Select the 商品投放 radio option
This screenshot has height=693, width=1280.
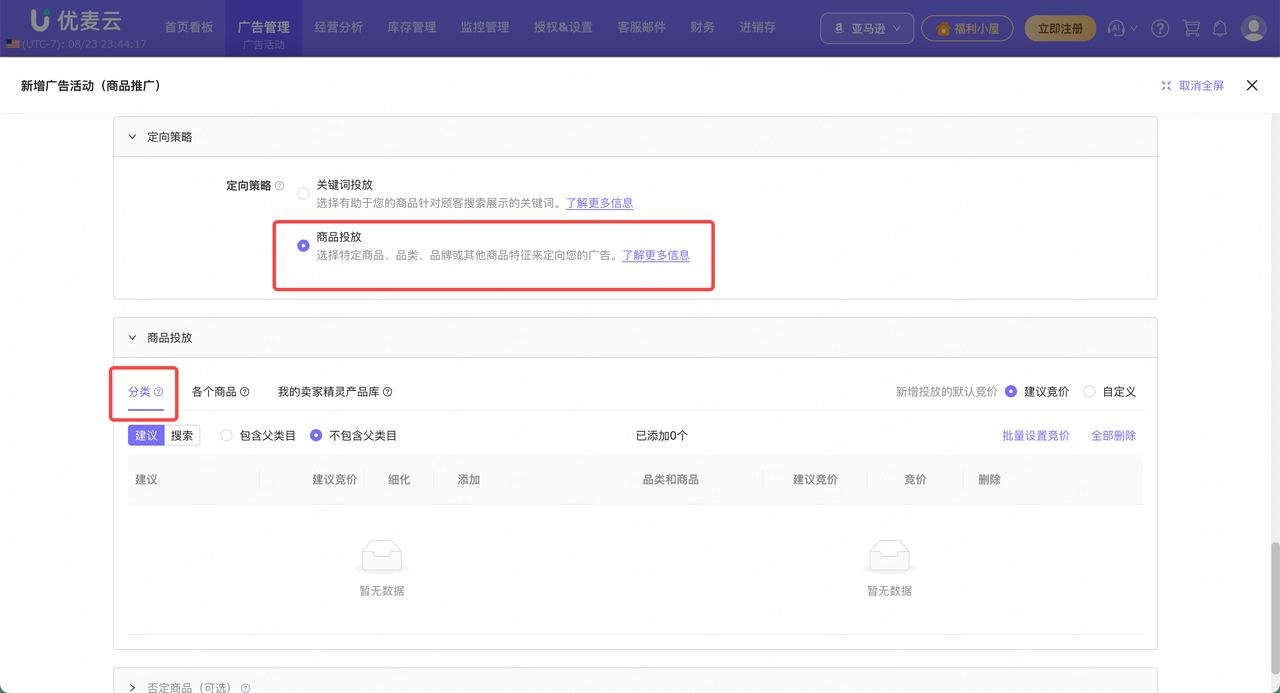pyautogui.click(x=303, y=246)
